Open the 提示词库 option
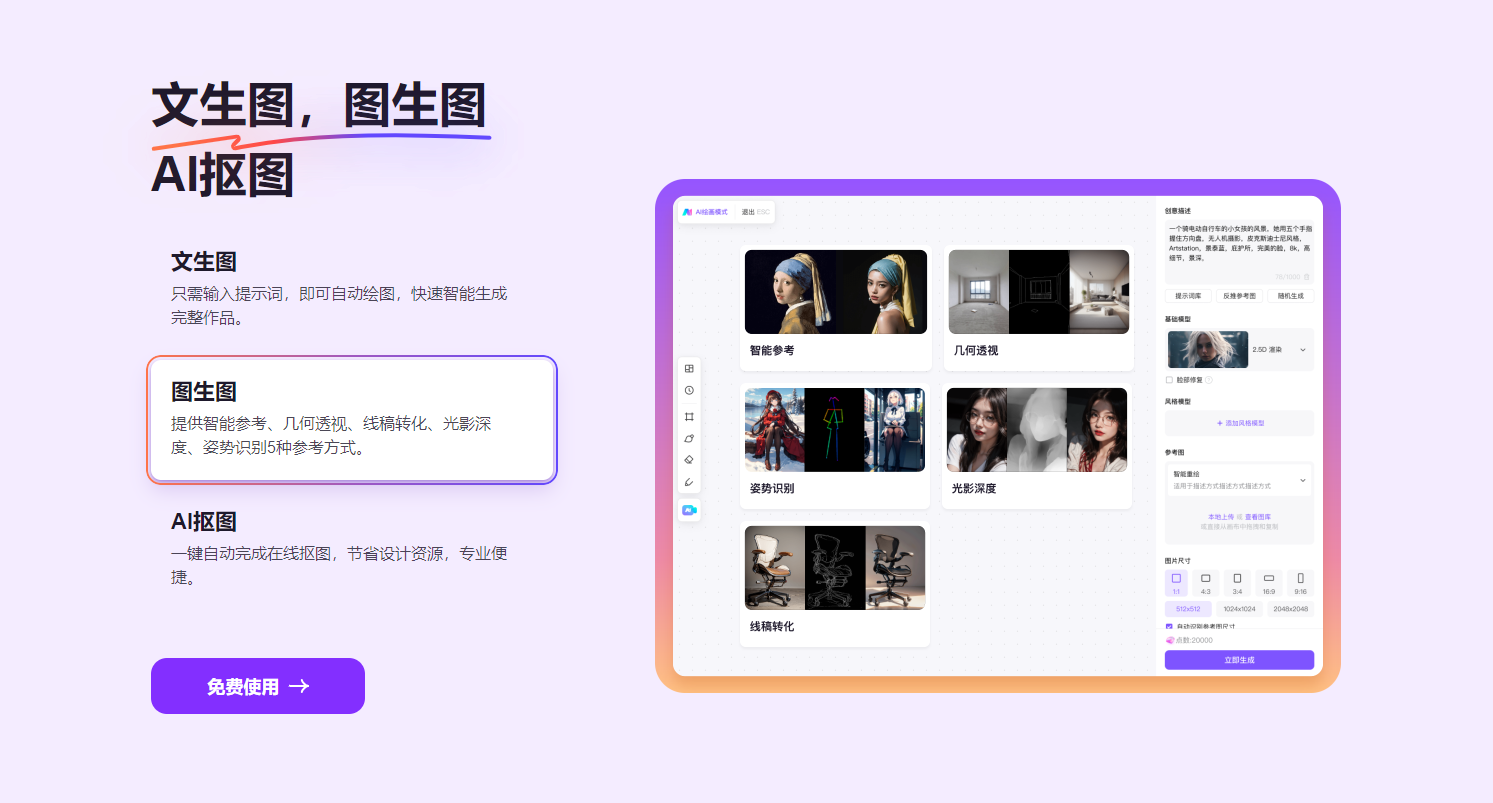The width and height of the screenshot is (1493, 803). click(1189, 296)
